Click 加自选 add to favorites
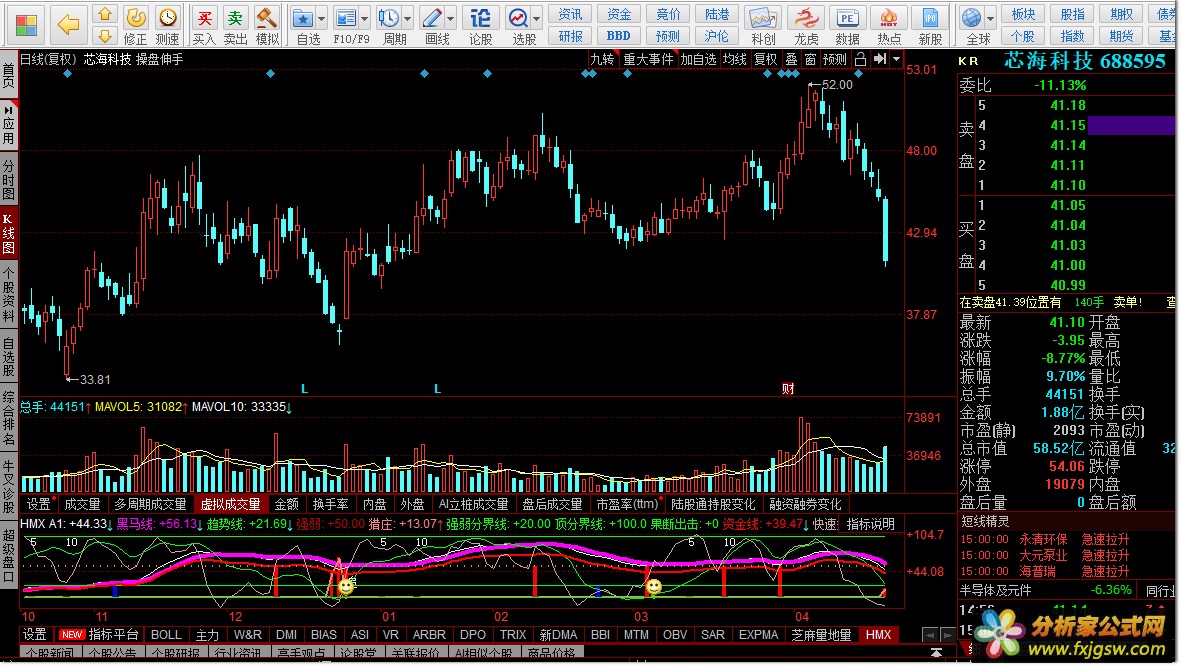This screenshot has height=666, width=1182. point(698,59)
